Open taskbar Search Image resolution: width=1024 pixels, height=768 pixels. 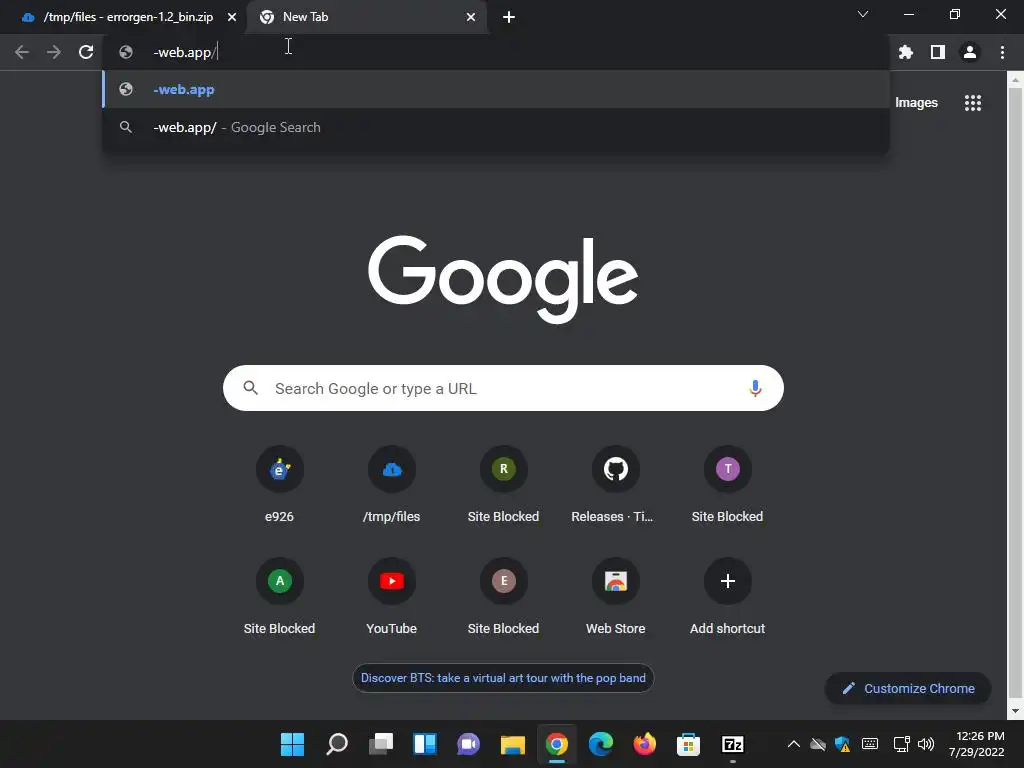[337, 744]
